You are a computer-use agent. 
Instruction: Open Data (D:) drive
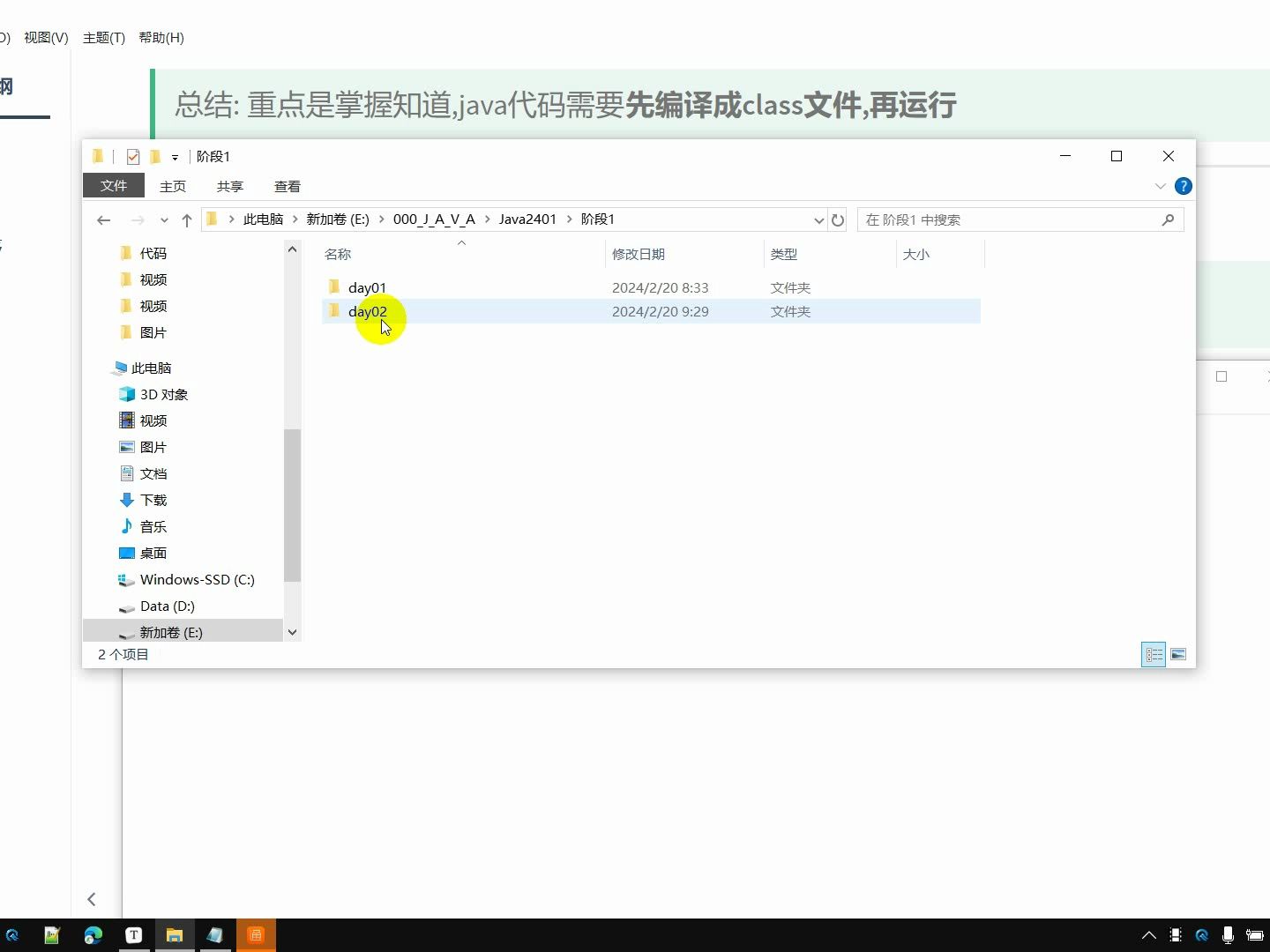[167, 606]
